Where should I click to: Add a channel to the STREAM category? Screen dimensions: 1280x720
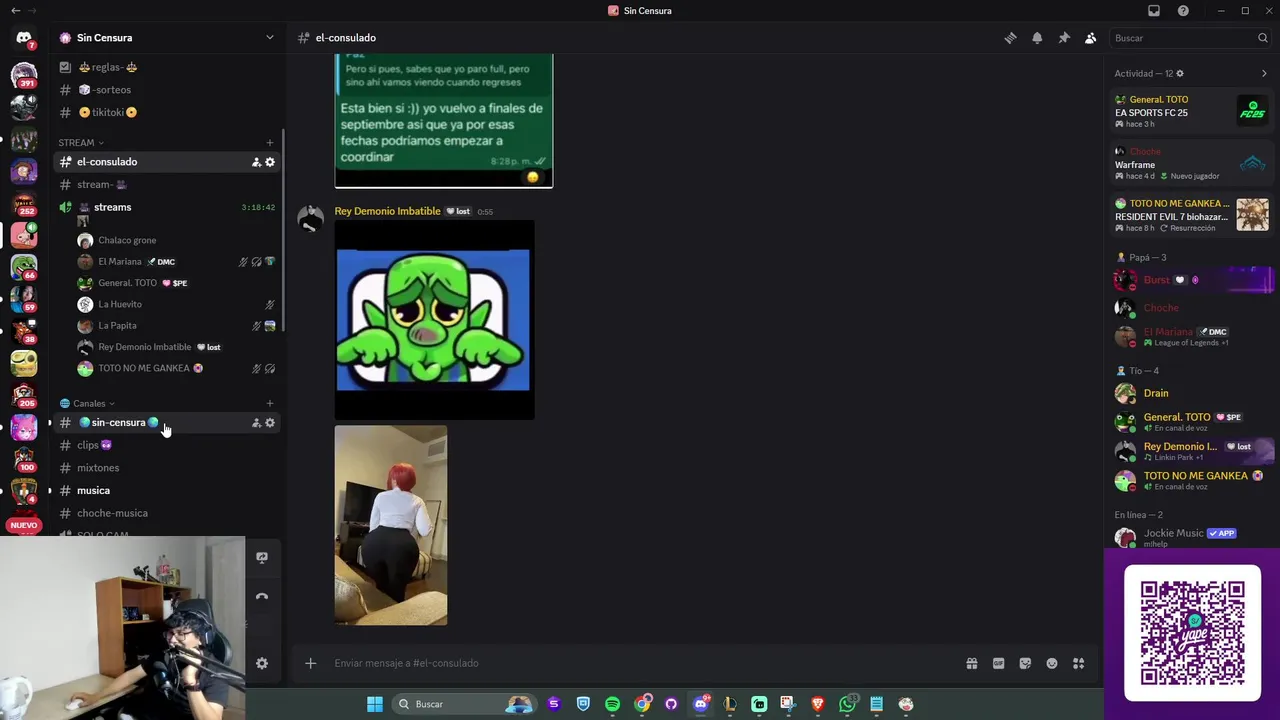[x=269, y=143]
